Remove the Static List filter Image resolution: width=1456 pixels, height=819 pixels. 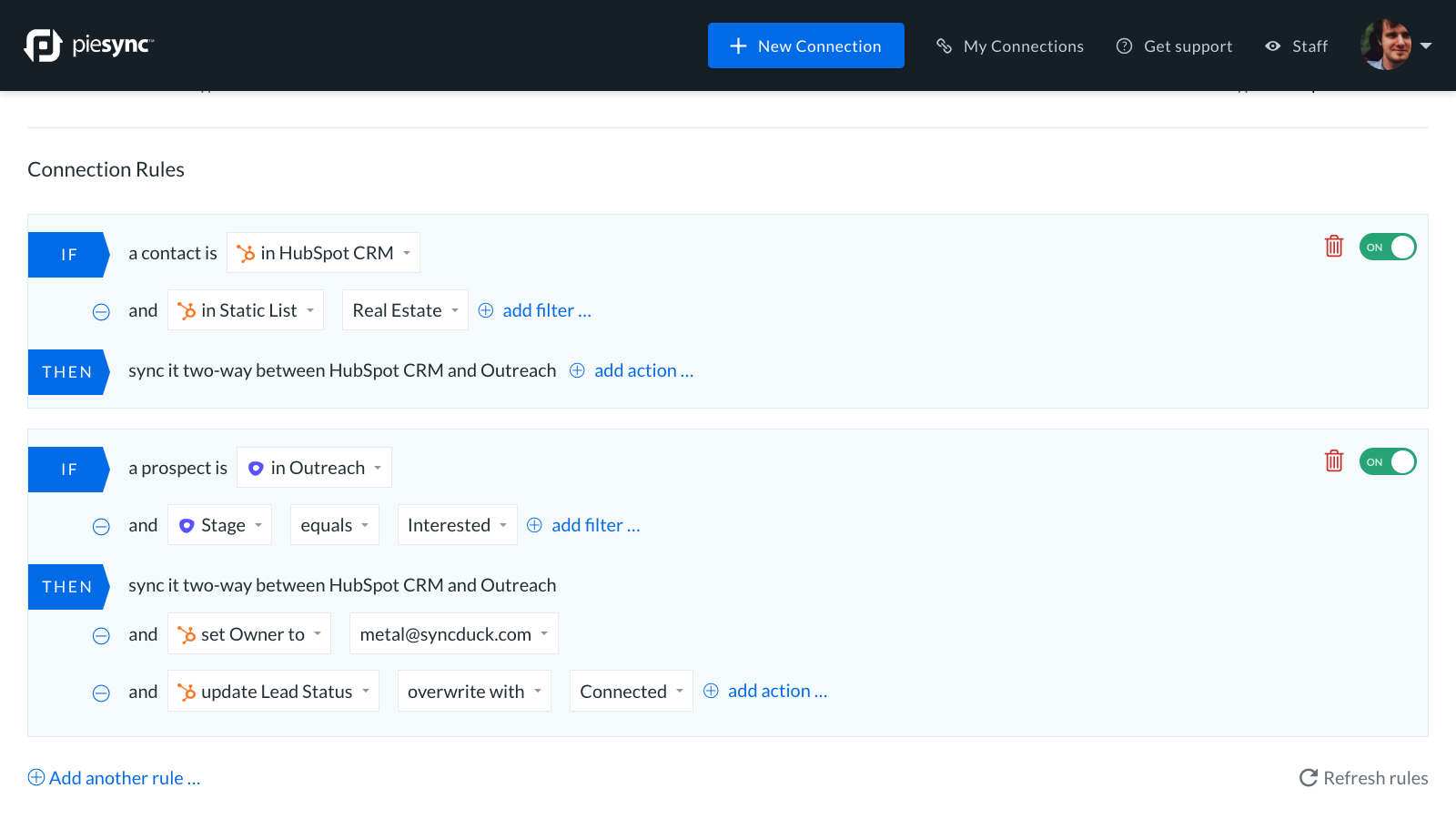[x=101, y=312]
